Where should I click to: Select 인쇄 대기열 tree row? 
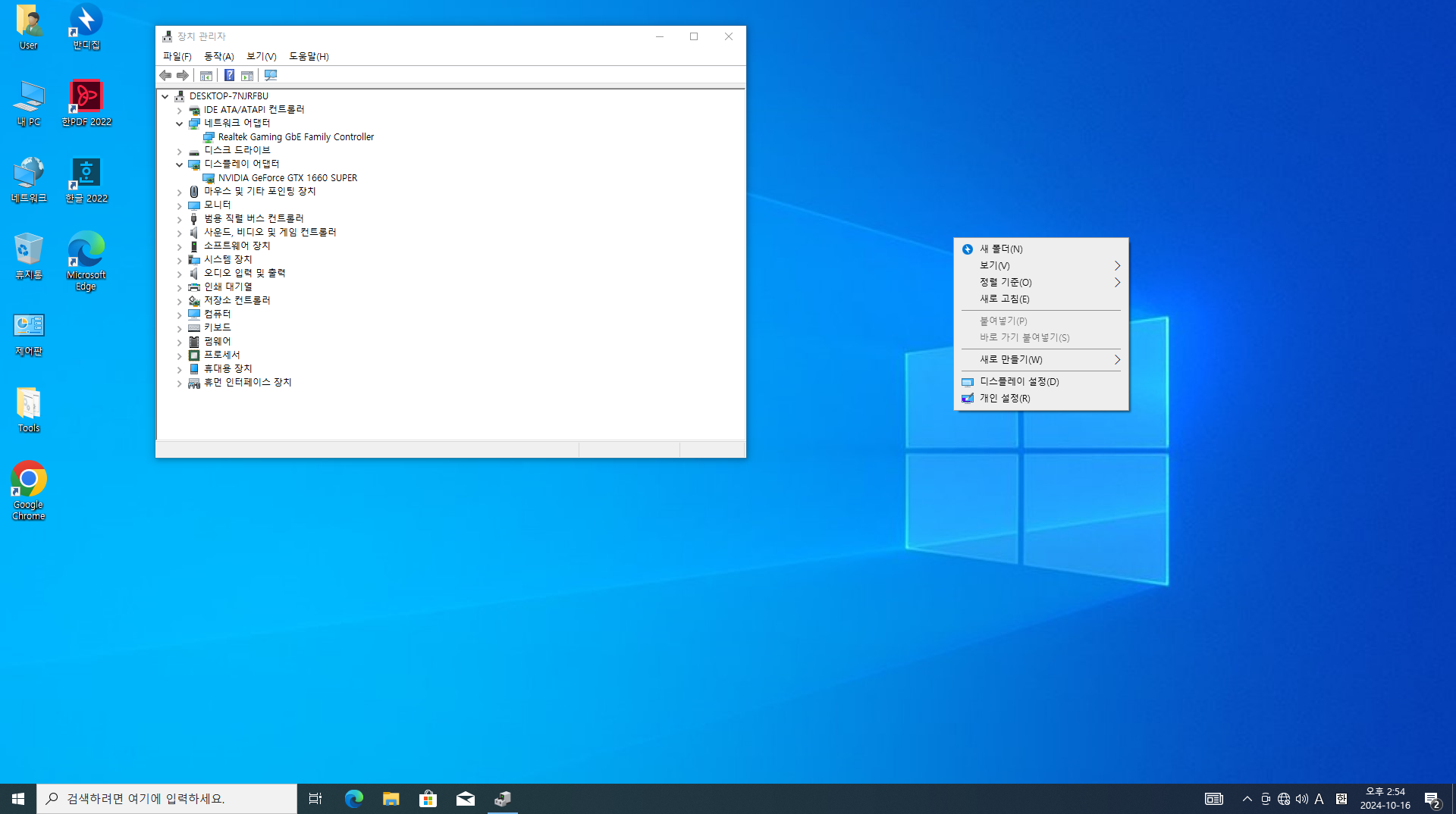point(227,286)
